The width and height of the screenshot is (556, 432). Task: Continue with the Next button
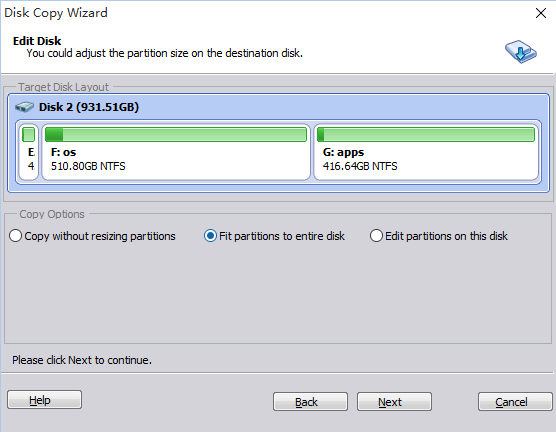[x=394, y=401]
